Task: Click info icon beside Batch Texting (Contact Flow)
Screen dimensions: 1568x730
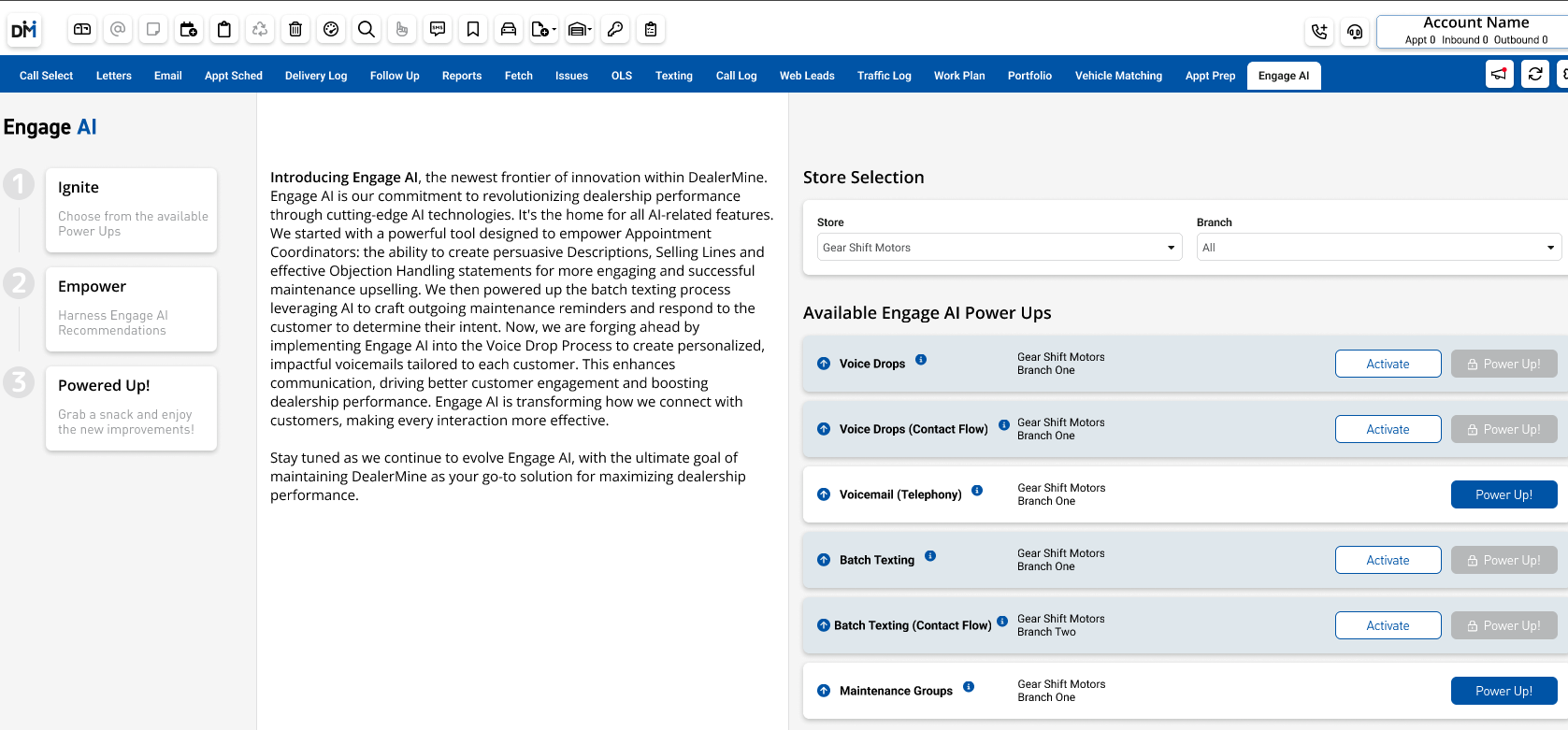Action: 1002,622
